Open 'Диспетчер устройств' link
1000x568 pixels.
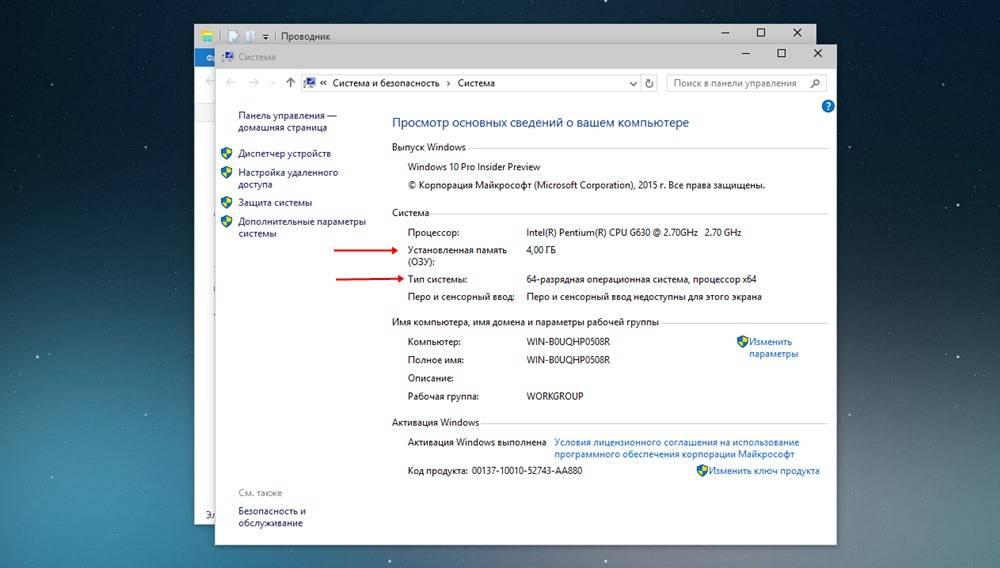pyautogui.click(x=284, y=153)
